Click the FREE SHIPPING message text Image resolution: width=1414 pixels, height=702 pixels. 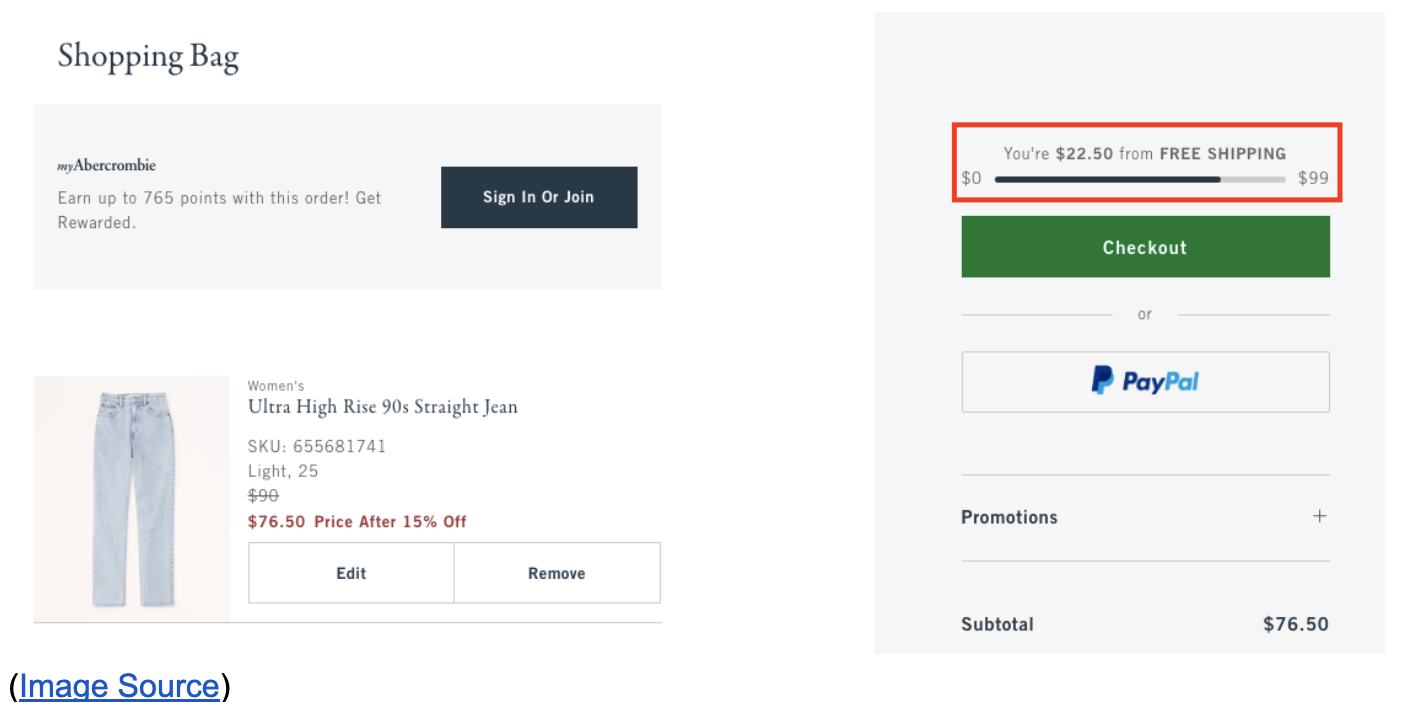pos(1145,154)
